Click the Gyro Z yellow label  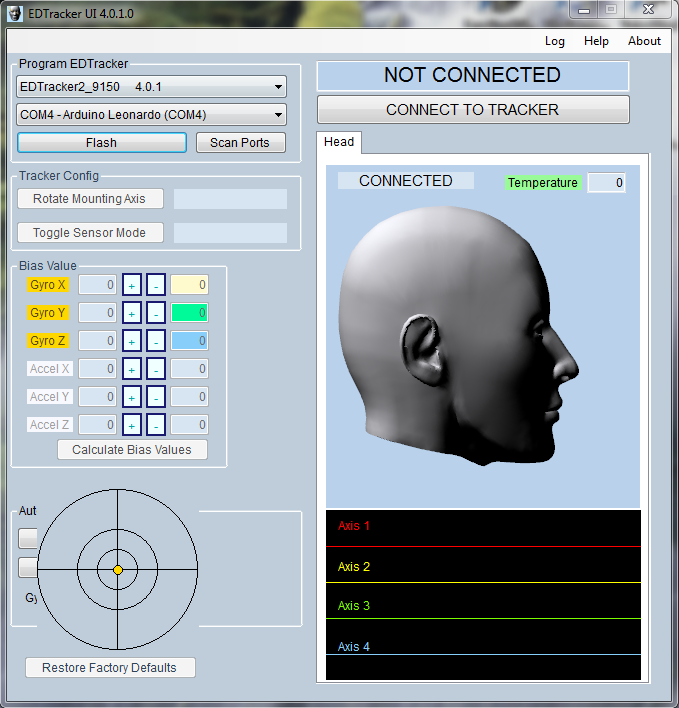pyautogui.click(x=48, y=341)
